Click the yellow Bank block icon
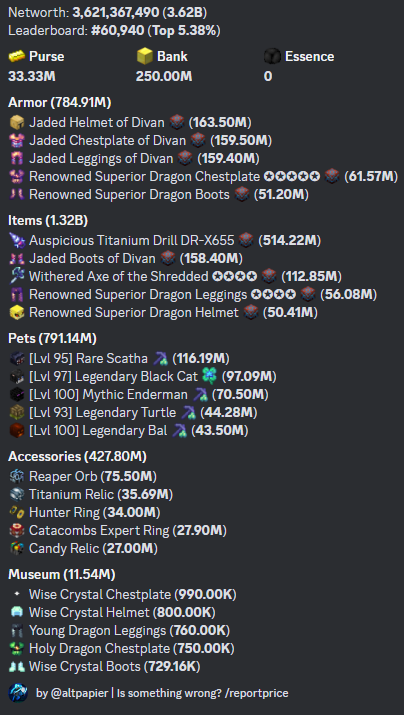 tap(144, 57)
